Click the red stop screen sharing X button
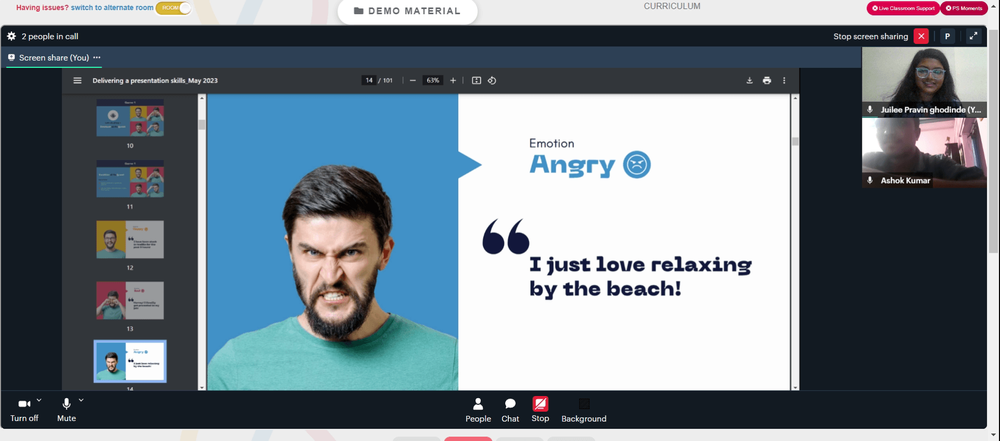1000x441 pixels. pyautogui.click(x=921, y=36)
